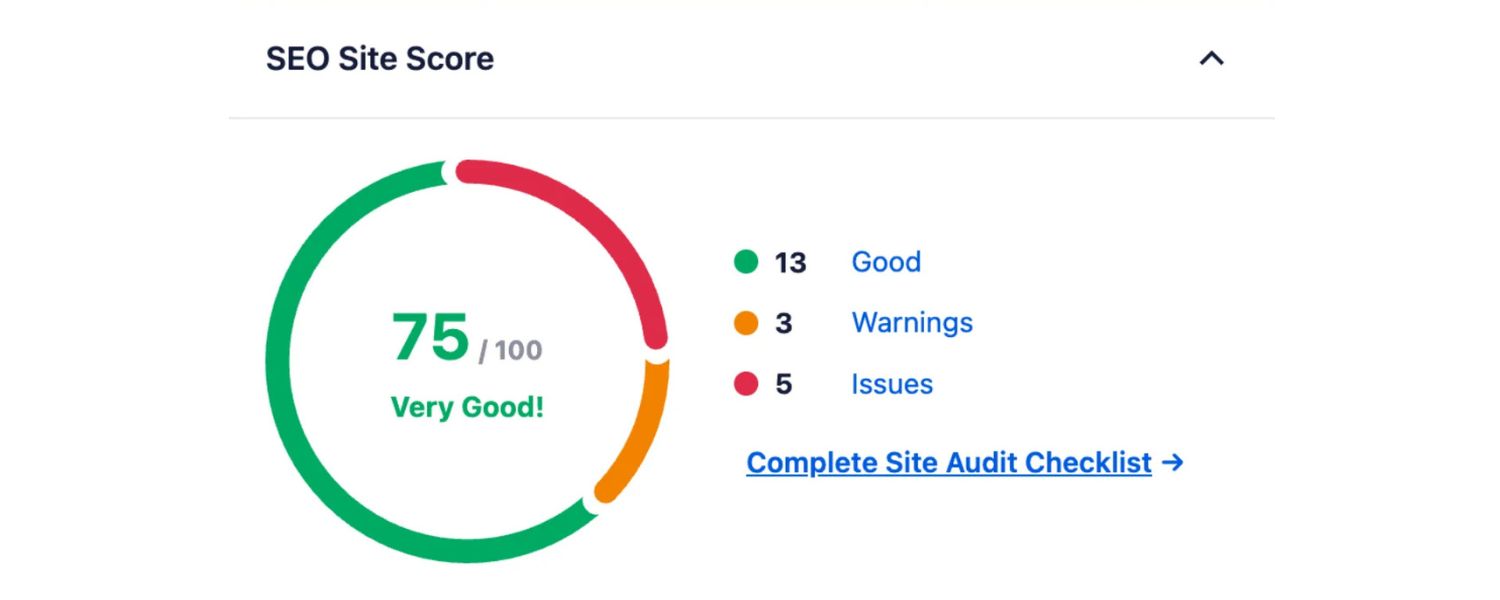Click the orange Warnings status dot

[x=744, y=323]
